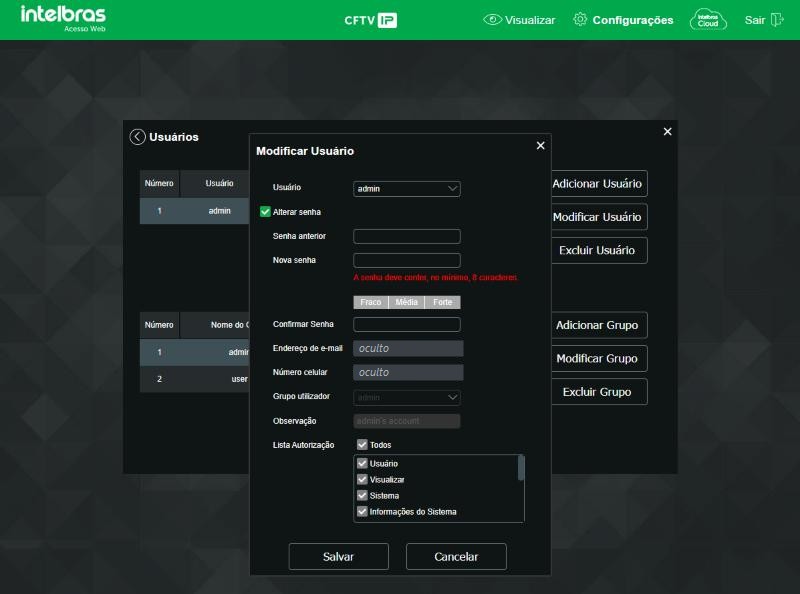Image resolution: width=800 pixels, height=594 pixels.
Task: Click the Adicionar Grupo button
Action: pyautogui.click(x=599, y=325)
